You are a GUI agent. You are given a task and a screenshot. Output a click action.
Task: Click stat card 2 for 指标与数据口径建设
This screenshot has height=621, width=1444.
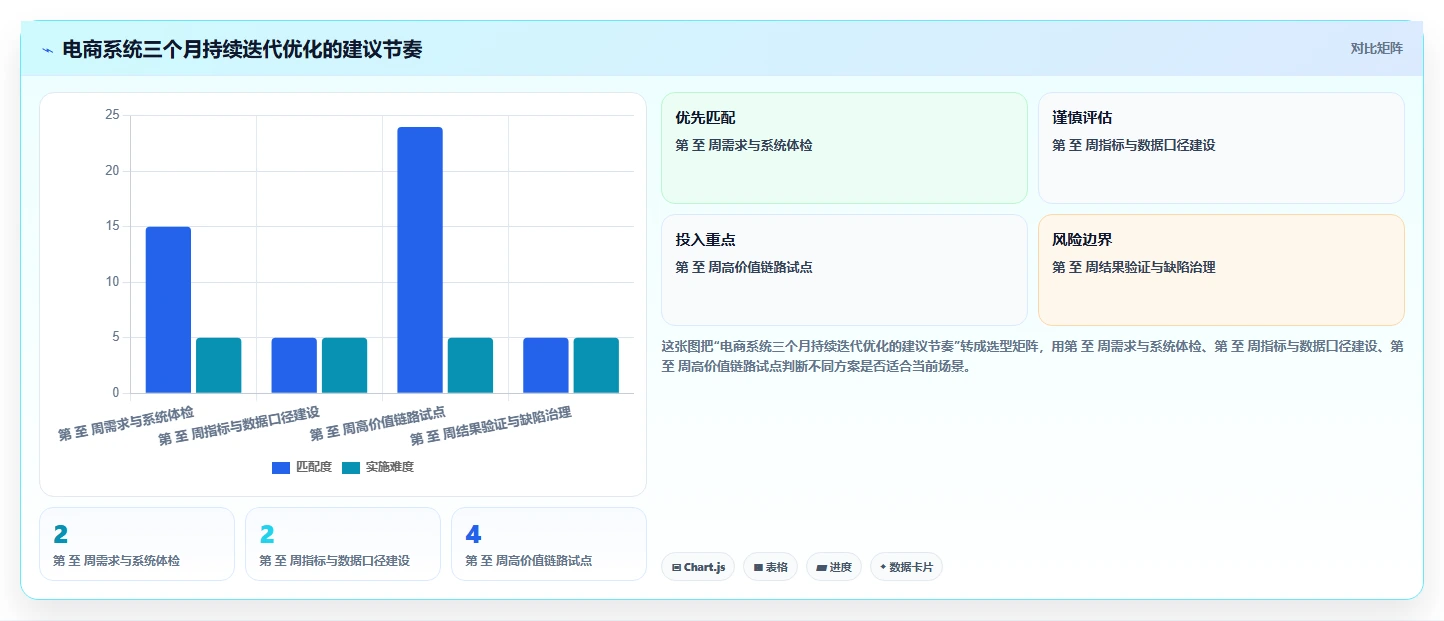tap(343, 544)
